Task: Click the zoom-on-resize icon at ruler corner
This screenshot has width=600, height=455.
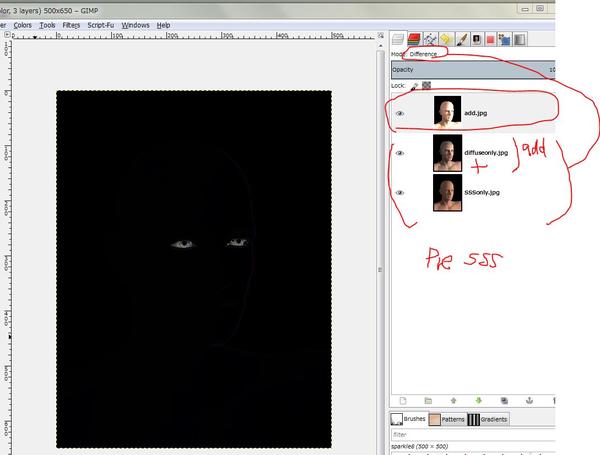Action: point(381,35)
